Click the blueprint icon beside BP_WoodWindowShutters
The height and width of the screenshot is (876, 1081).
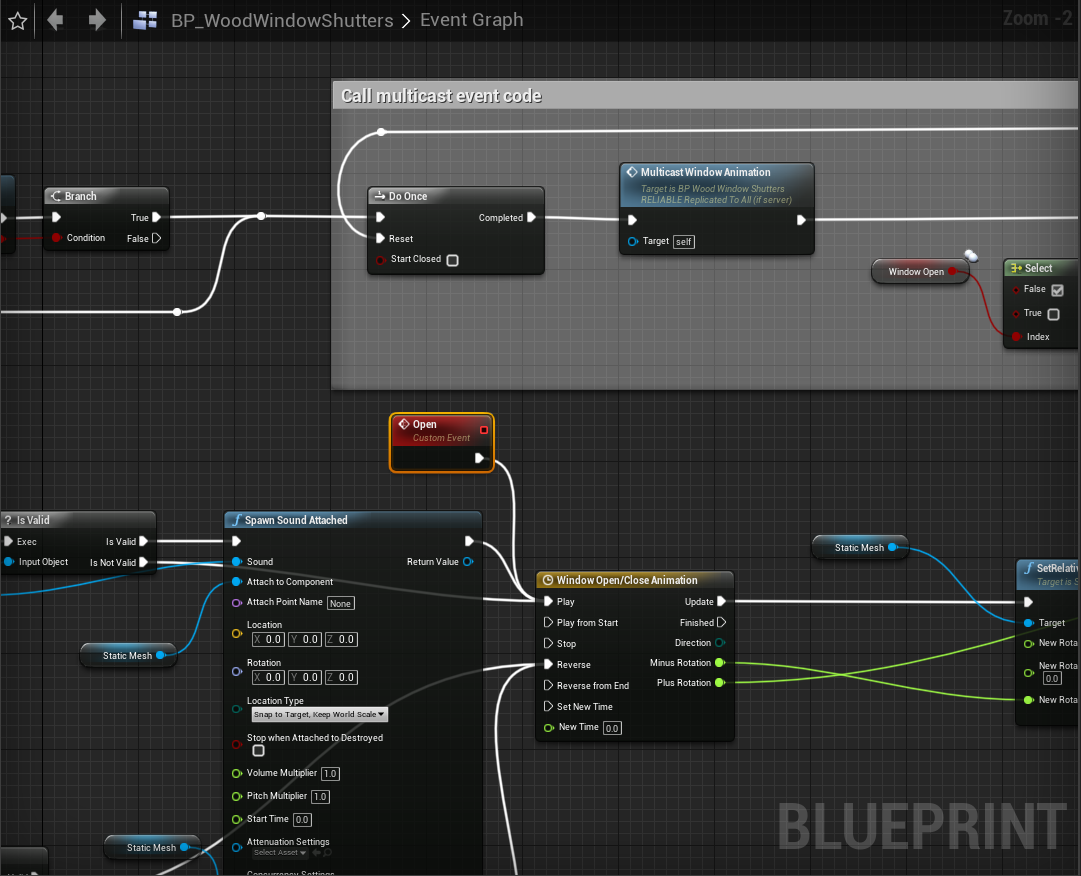coord(146,20)
